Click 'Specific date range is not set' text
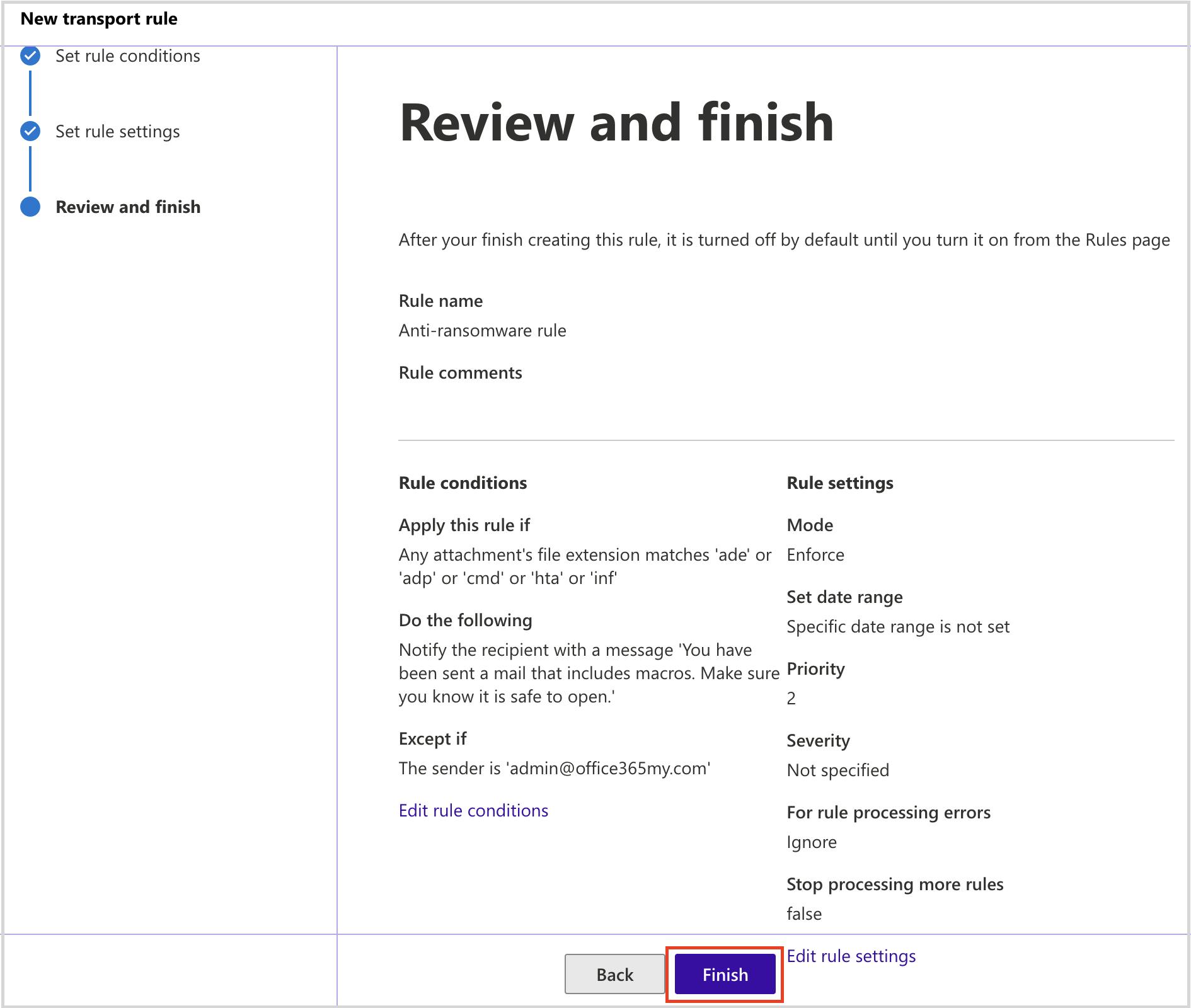This screenshot has height=1008, width=1191. (897, 627)
